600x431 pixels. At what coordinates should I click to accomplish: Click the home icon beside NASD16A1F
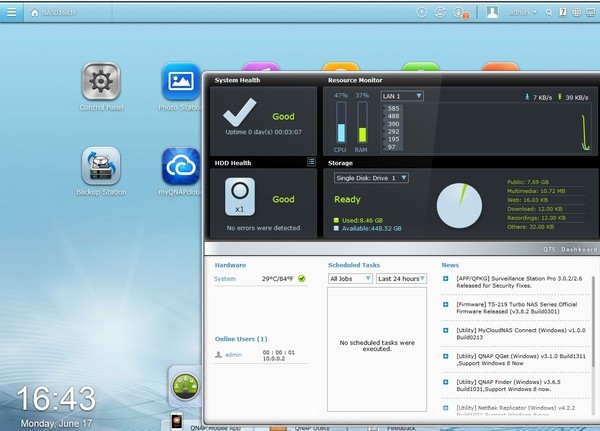tap(35, 13)
